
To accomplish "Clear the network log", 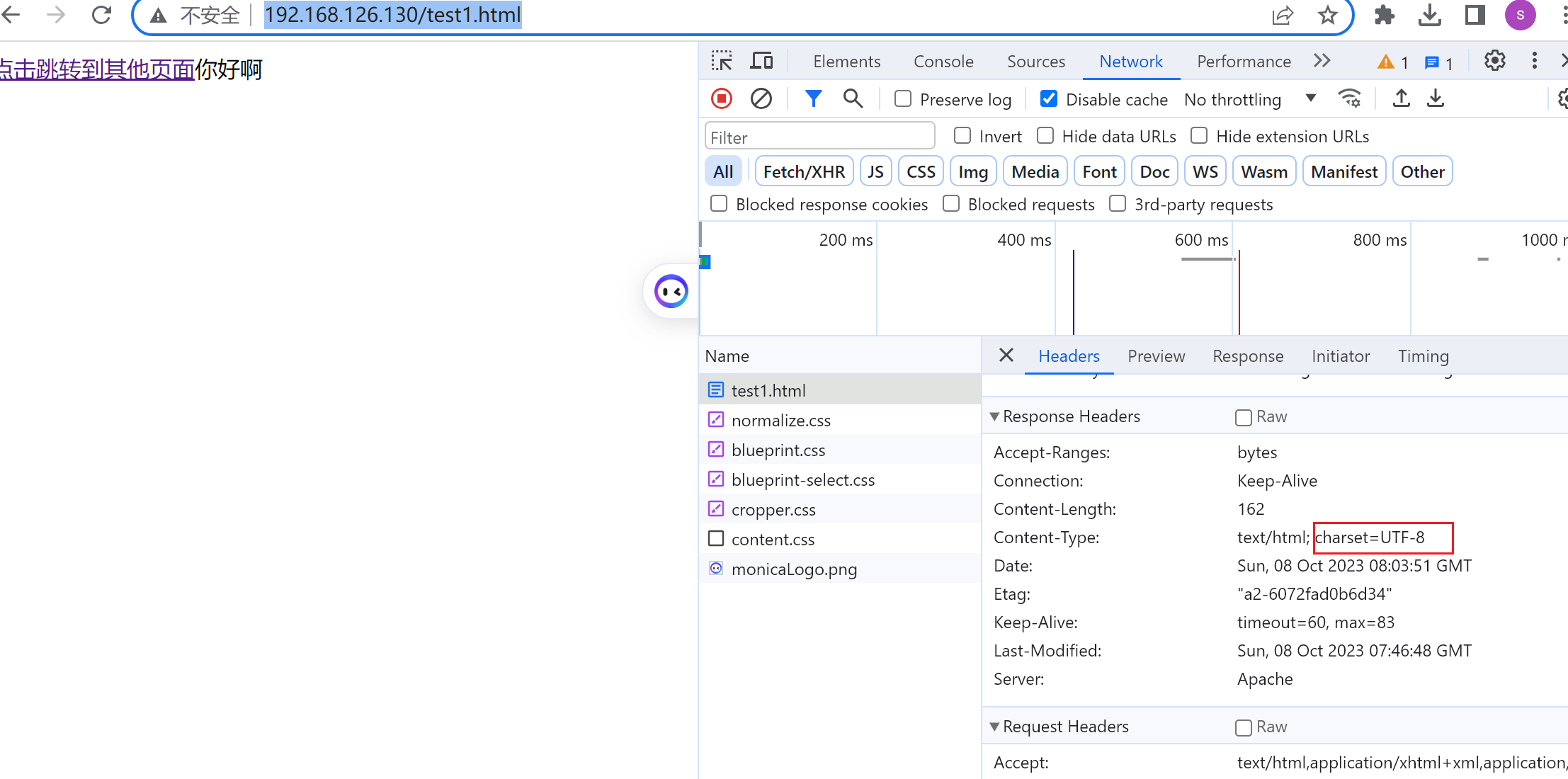I will [761, 98].
